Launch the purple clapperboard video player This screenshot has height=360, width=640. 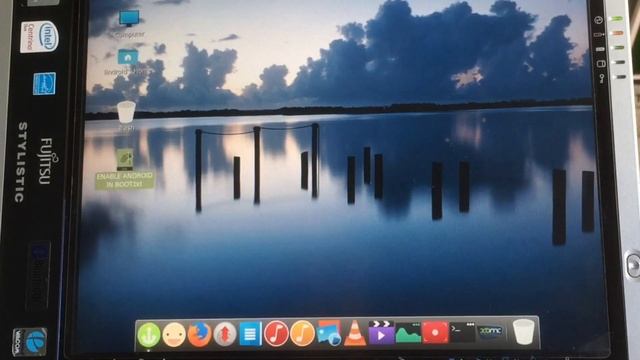(381, 332)
